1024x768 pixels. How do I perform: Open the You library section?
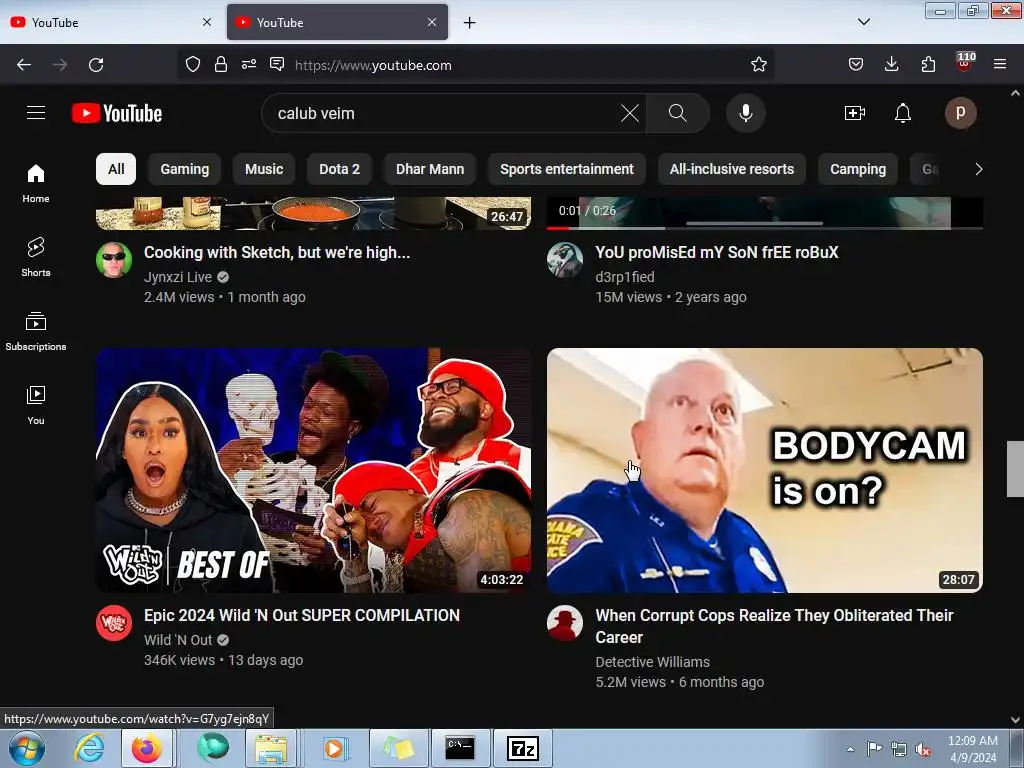coord(36,405)
